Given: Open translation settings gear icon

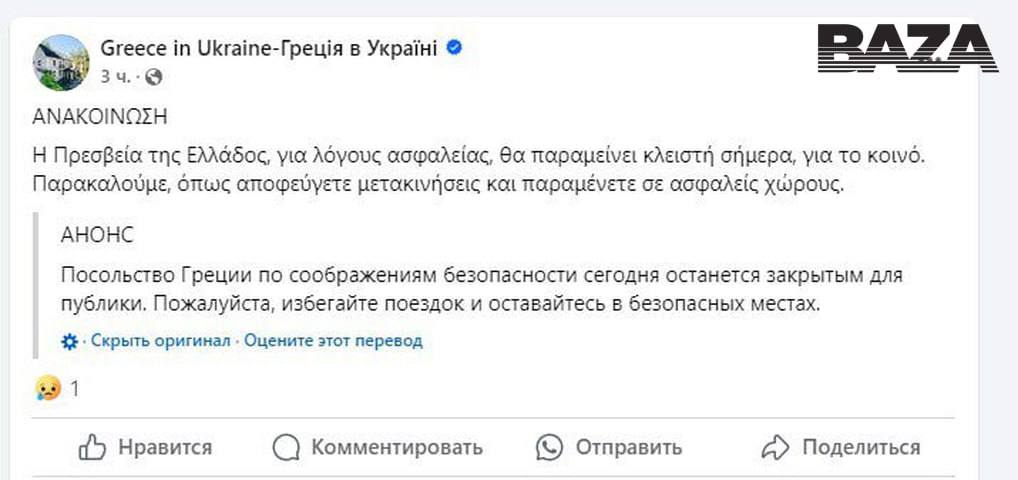Looking at the screenshot, I should pyautogui.click(x=69, y=341).
